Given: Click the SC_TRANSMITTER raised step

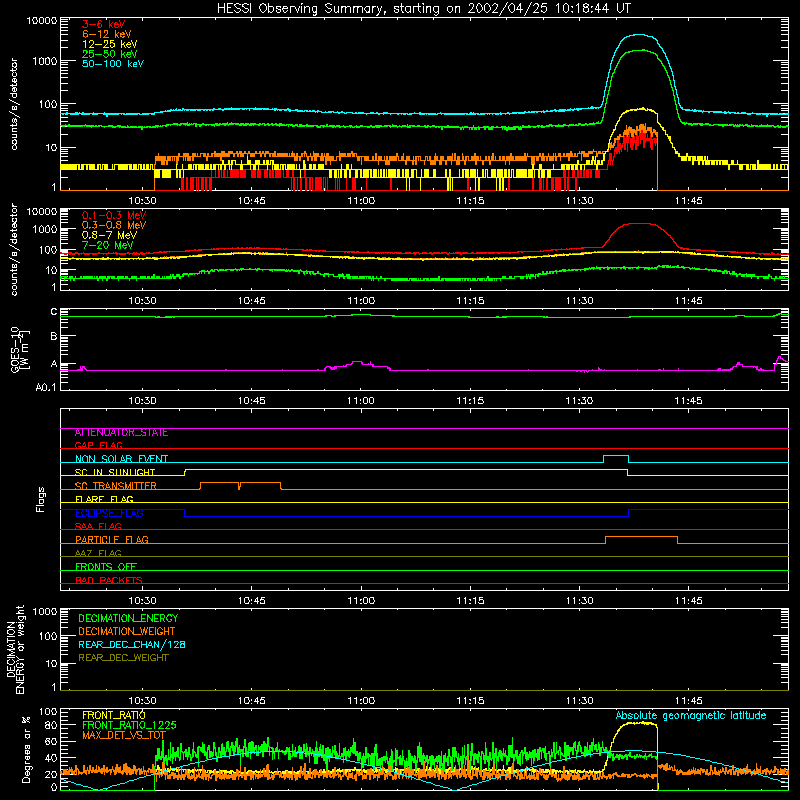Looking at the screenshot, I should pos(240,483).
